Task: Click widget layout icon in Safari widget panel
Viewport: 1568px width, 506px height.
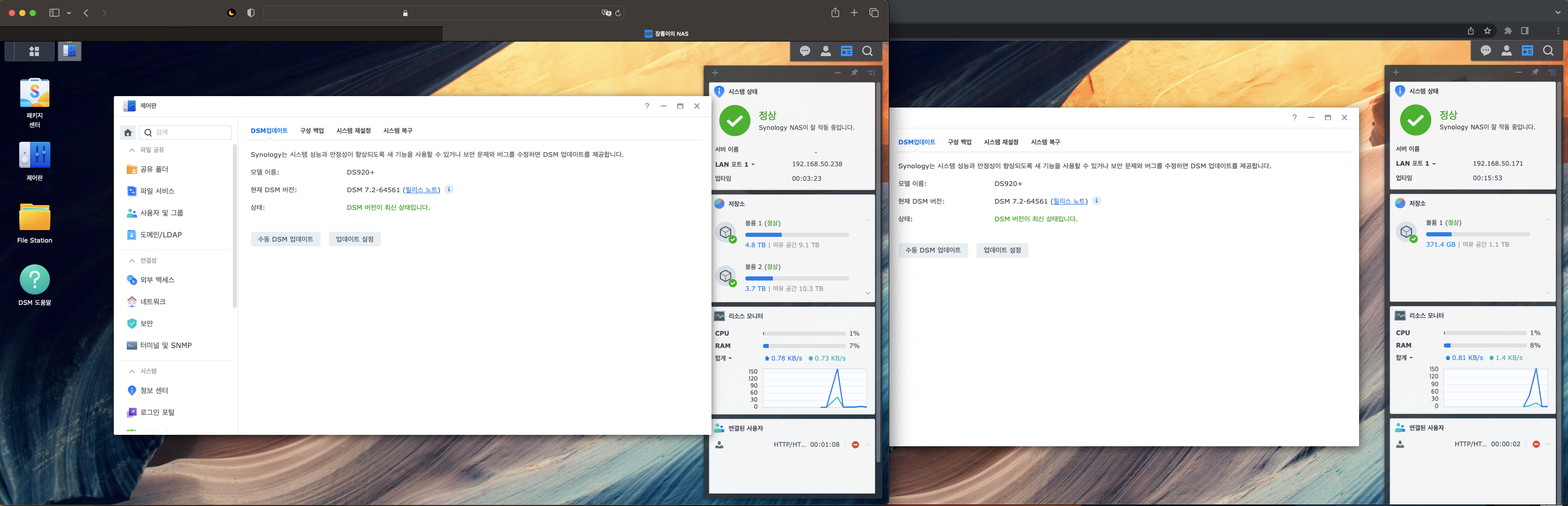Action: pos(871,72)
